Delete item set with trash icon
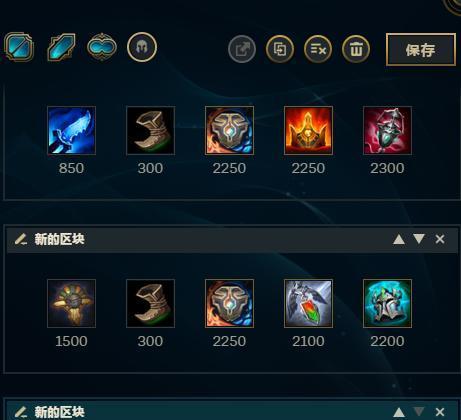Image resolution: width=461 pixels, height=420 pixels. pos(356,49)
